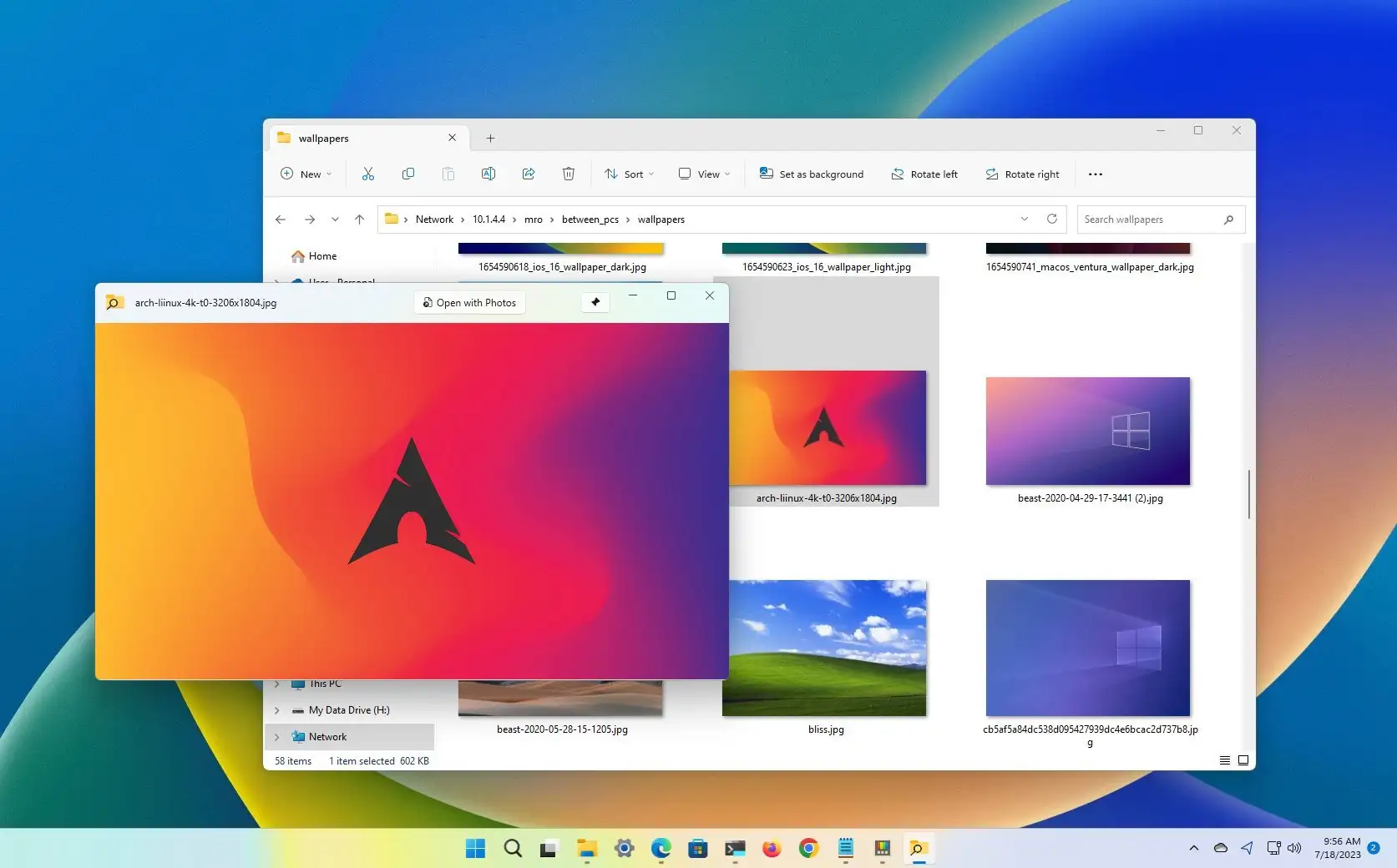Set the selected wallpaper as background
The height and width of the screenshot is (868, 1397).
811,174
